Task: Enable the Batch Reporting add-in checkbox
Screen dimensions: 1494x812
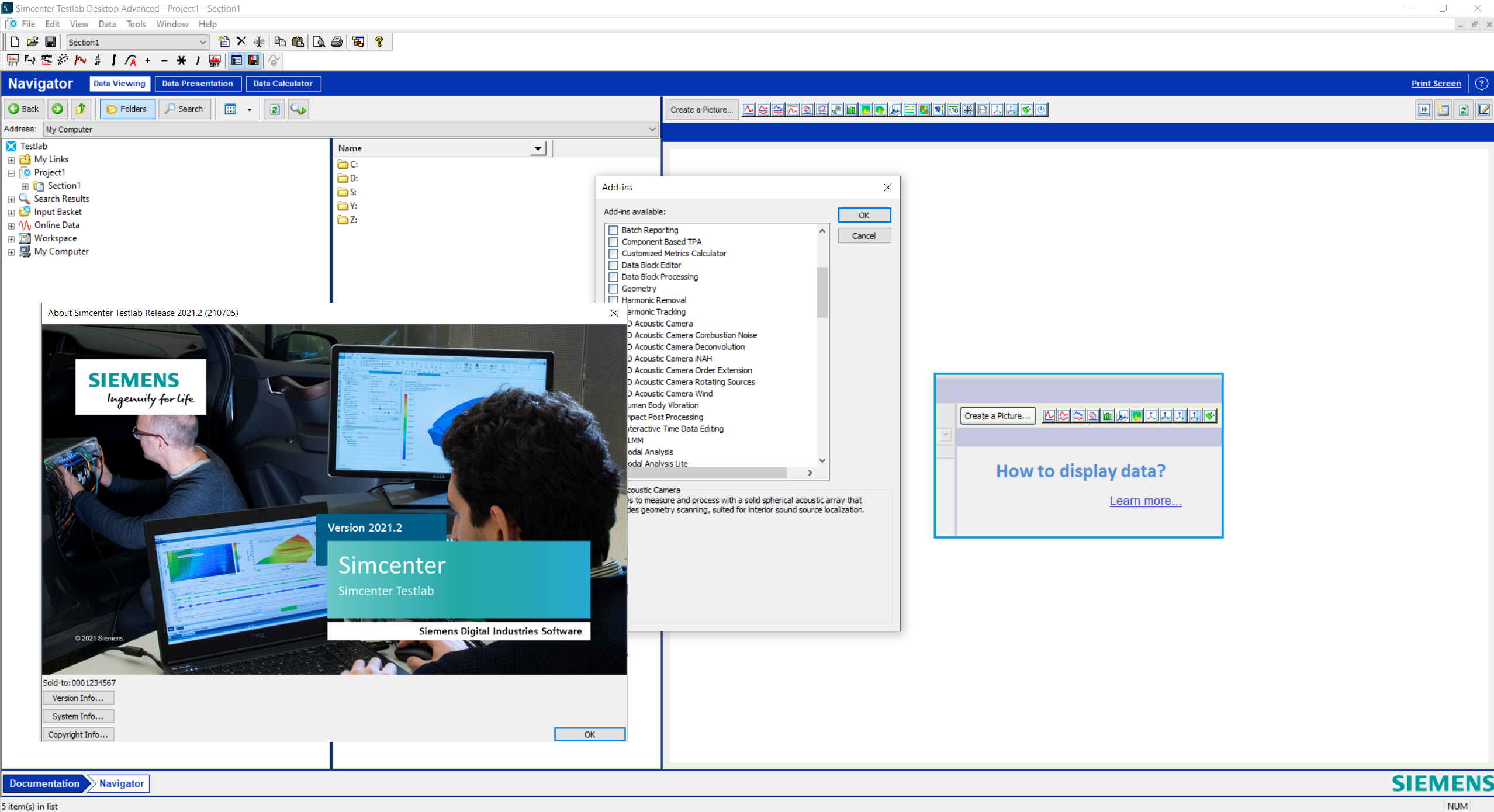Action: (613, 230)
